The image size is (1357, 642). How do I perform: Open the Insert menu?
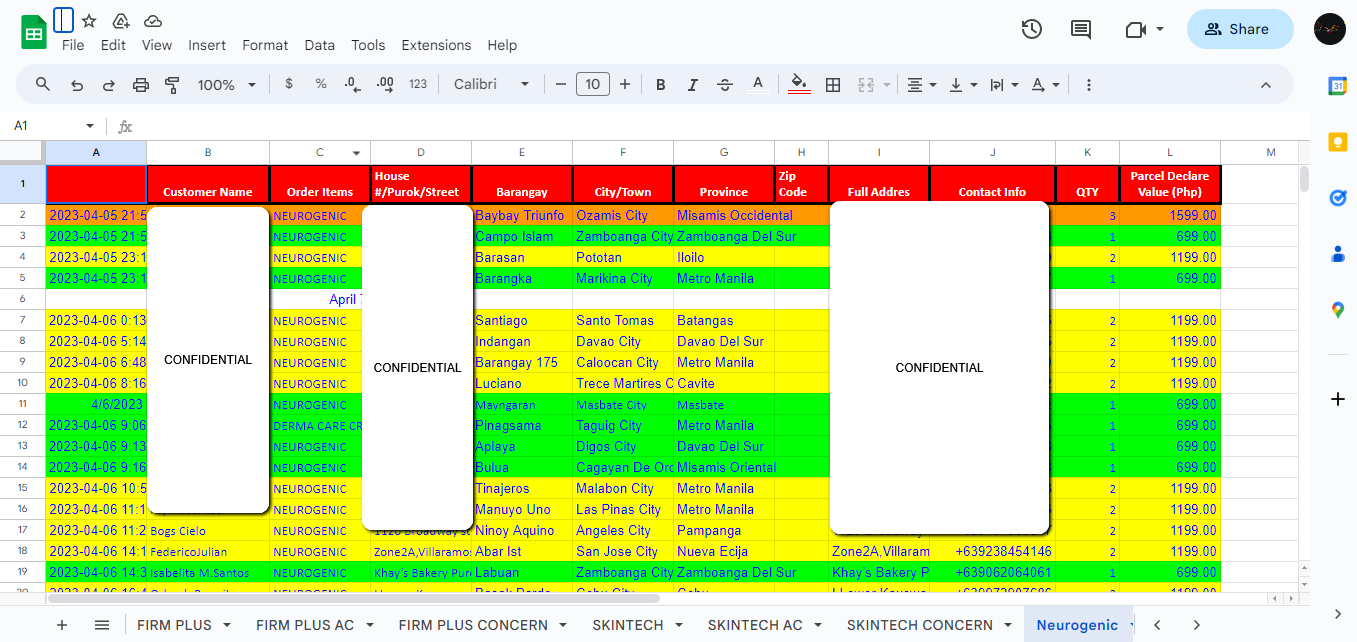pyautogui.click(x=207, y=45)
